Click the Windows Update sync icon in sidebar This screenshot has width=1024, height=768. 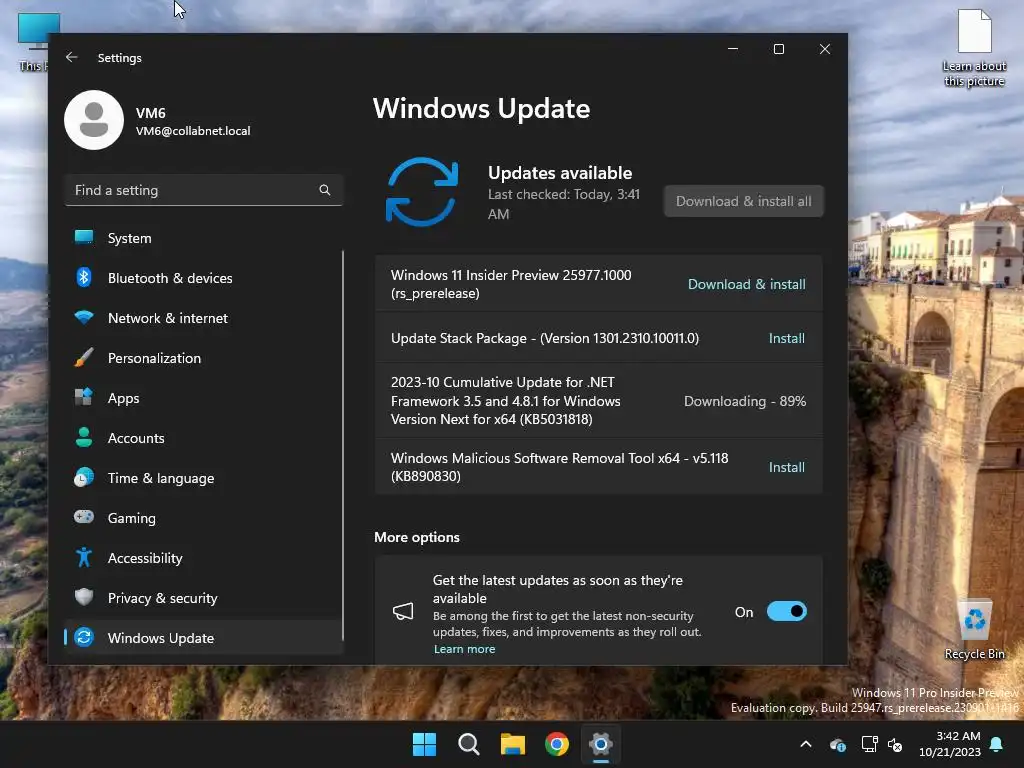click(x=84, y=637)
